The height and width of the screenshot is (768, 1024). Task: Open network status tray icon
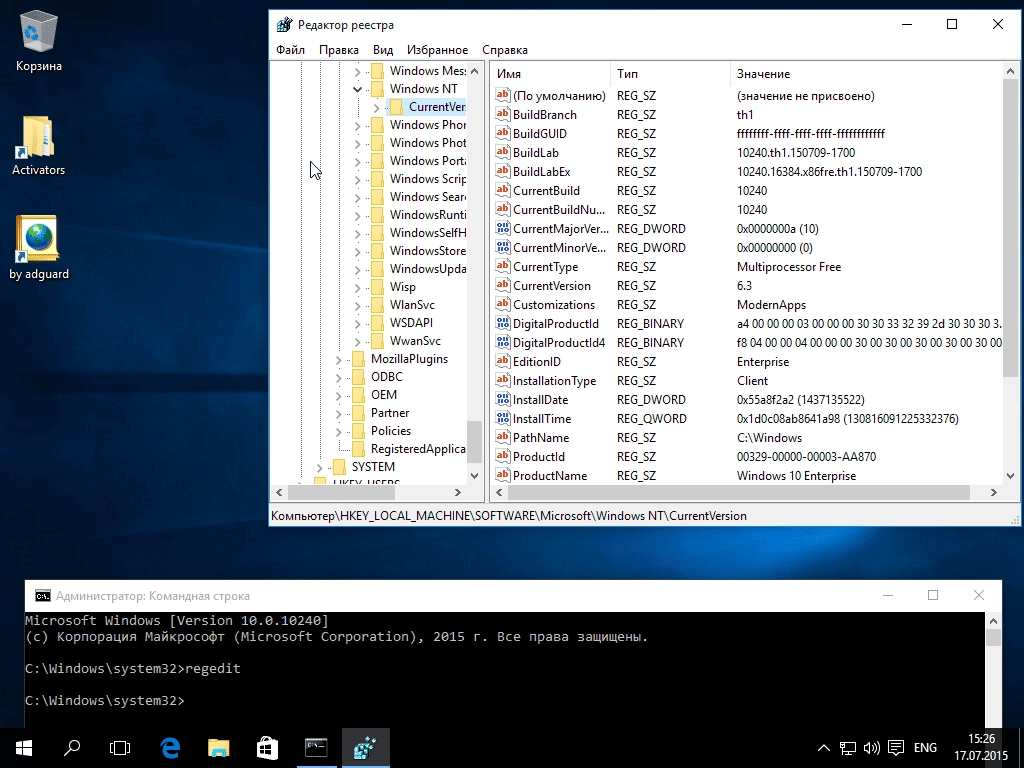[x=848, y=748]
